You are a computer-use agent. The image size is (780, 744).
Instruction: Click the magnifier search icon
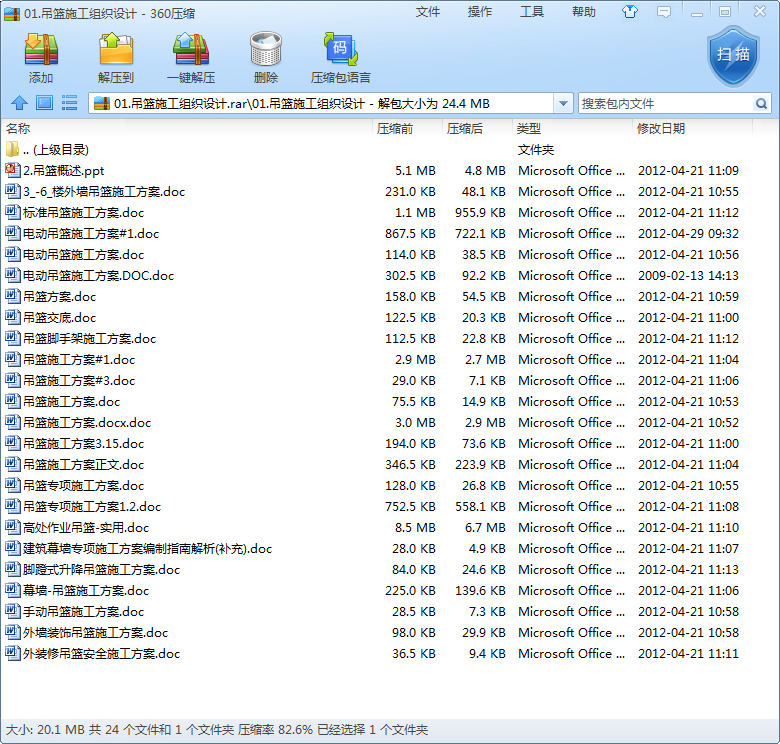[x=761, y=103]
